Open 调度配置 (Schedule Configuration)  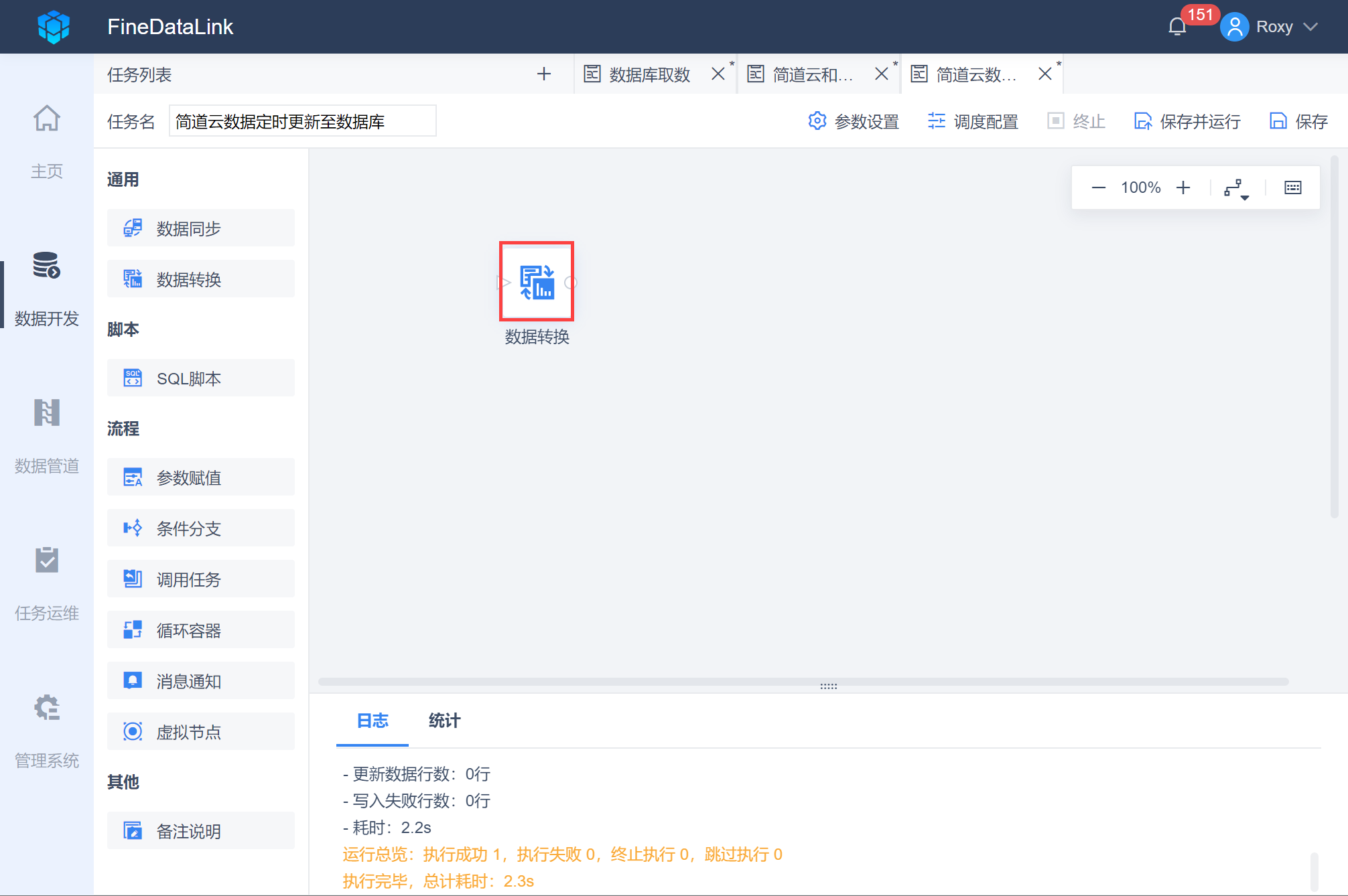pos(971,121)
